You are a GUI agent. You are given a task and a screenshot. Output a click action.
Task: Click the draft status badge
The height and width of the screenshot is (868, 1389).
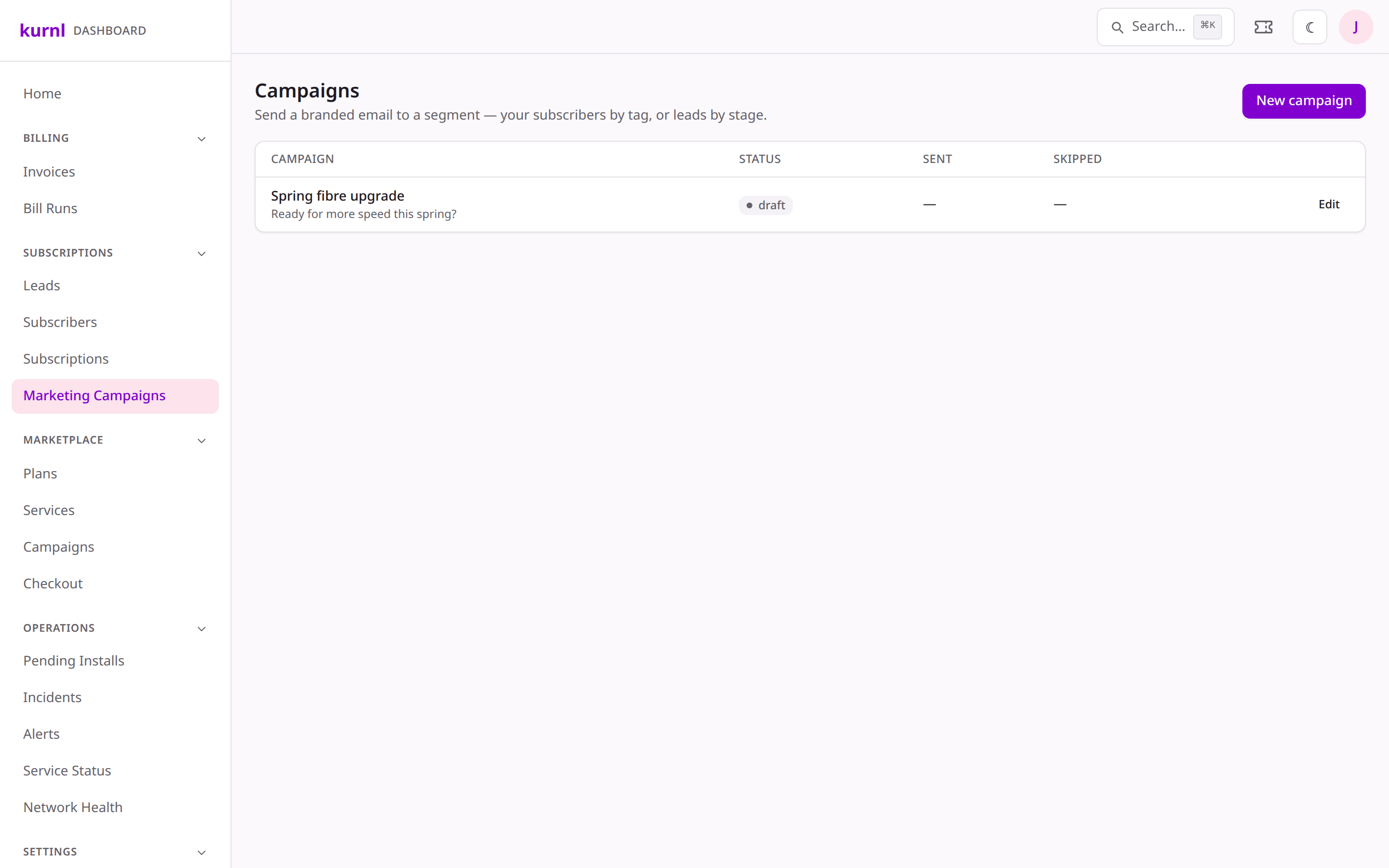point(765,205)
